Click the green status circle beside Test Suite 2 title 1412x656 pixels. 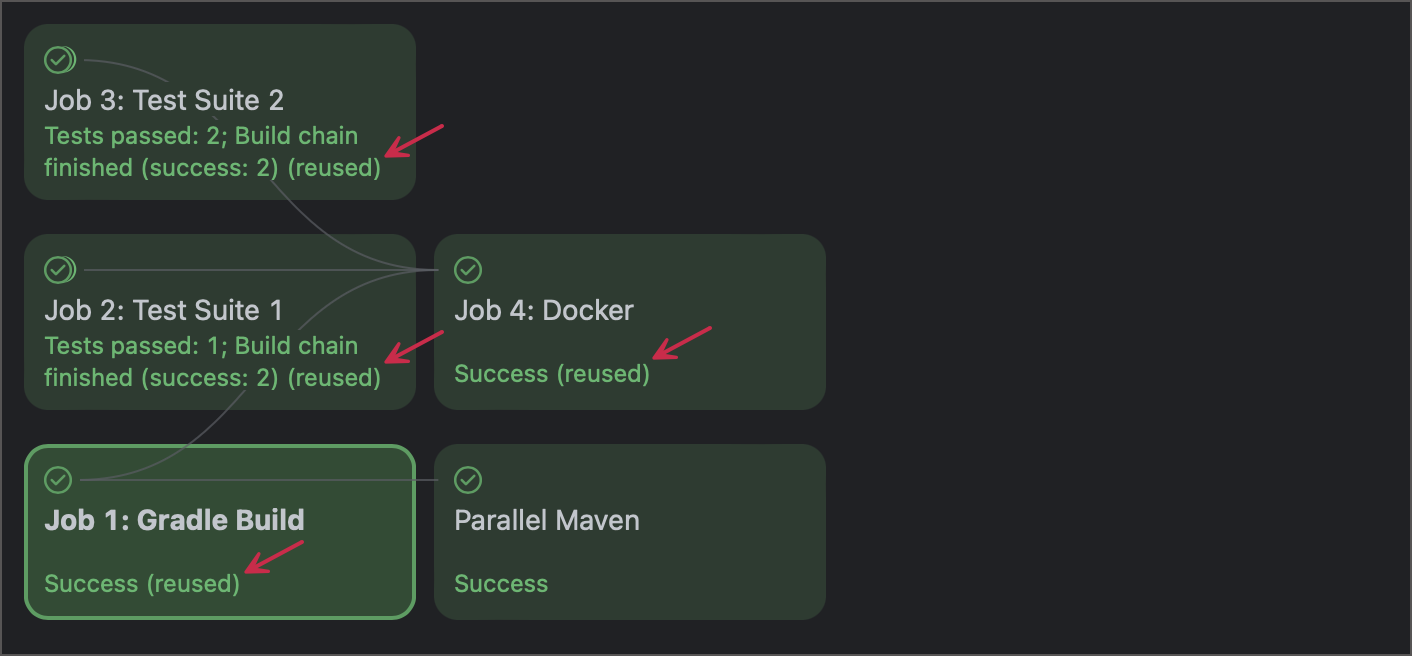60,60
